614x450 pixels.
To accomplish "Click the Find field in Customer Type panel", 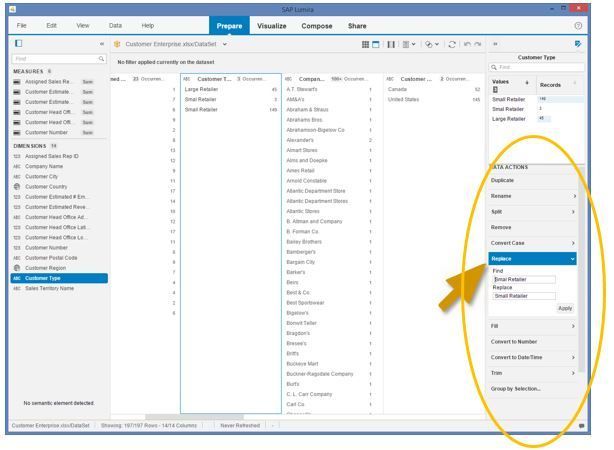I will click(x=536, y=67).
